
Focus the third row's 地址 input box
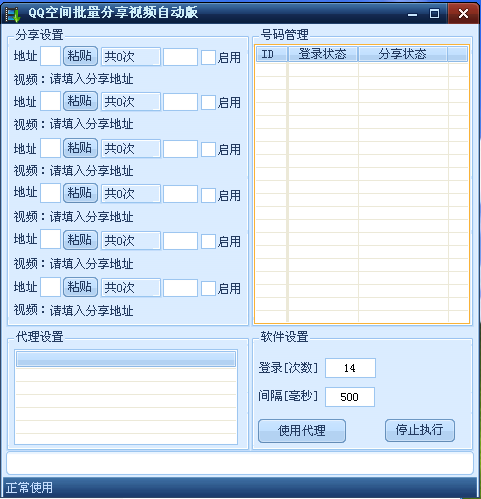(x=50, y=148)
